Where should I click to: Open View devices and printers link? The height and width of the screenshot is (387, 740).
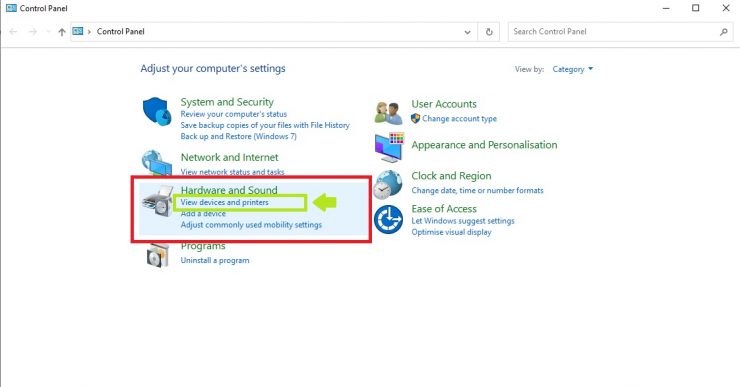pyautogui.click(x=225, y=202)
